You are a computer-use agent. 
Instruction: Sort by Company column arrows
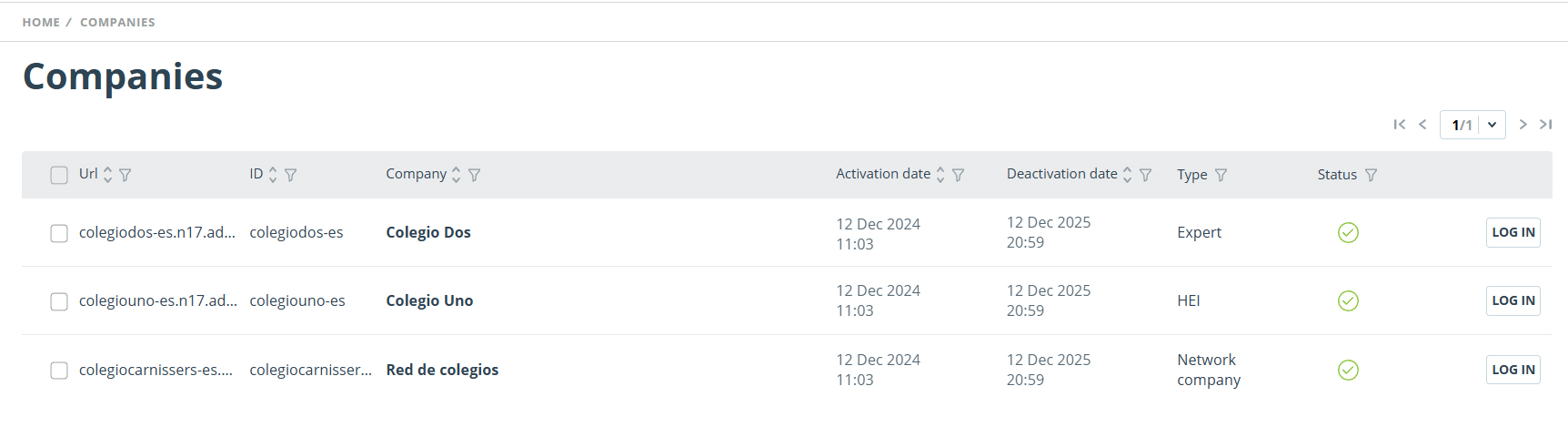(x=457, y=175)
